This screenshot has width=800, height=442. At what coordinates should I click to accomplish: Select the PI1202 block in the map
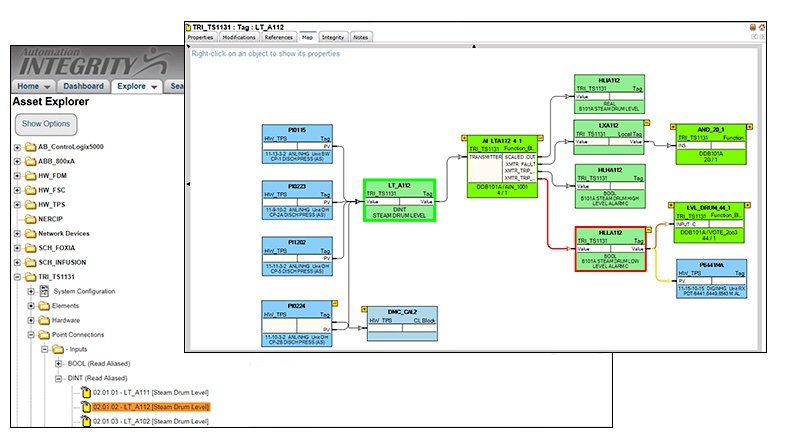point(297,256)
